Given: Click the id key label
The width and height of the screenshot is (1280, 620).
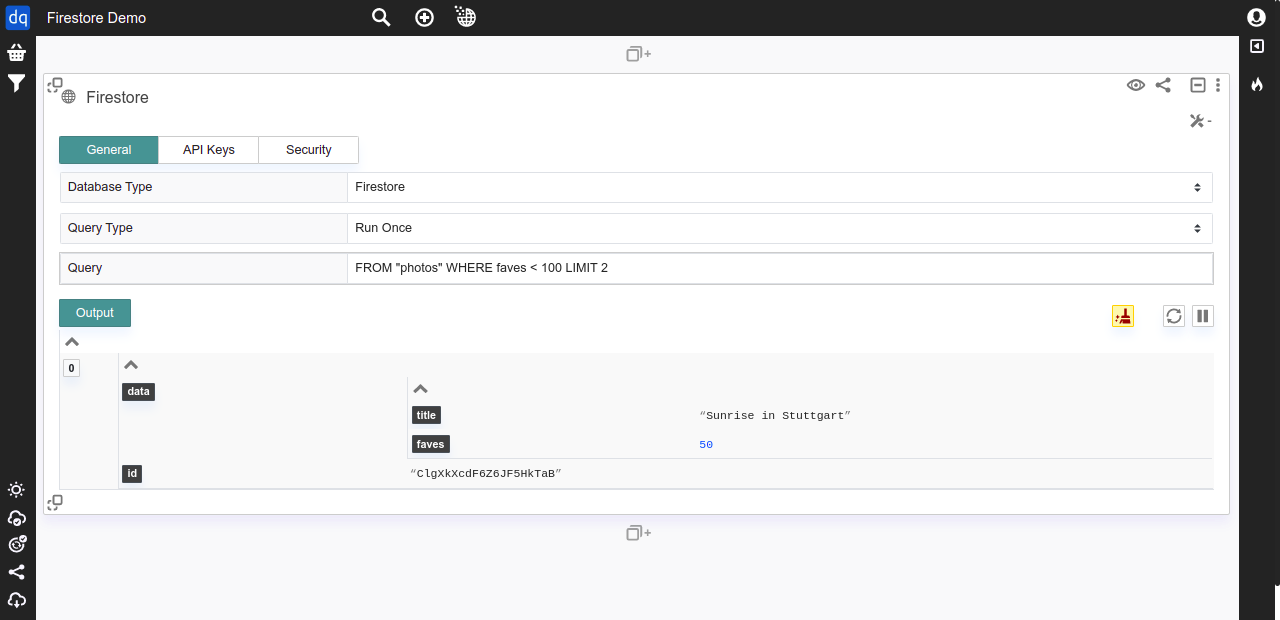Looking at the screenshot, I should pyautogui.click(x=132, y=474).
